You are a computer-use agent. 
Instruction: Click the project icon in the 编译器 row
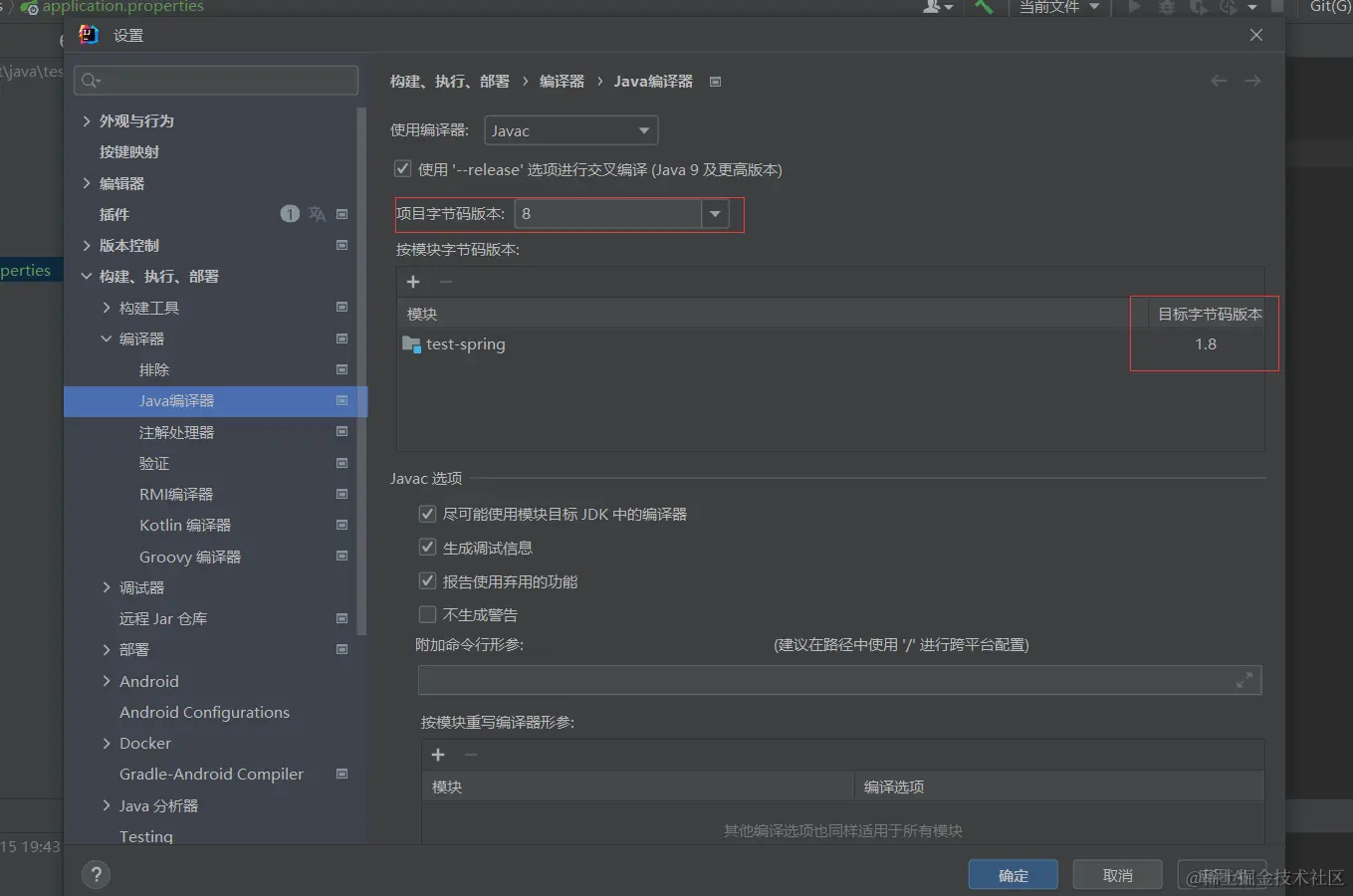(x=341, y=338)
